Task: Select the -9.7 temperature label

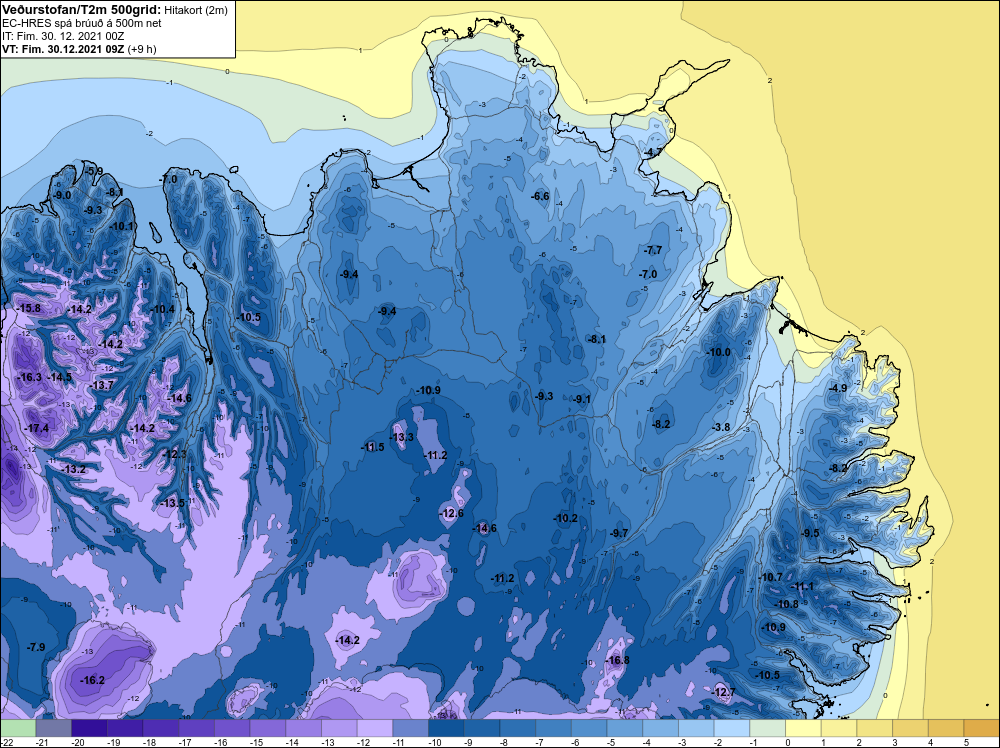Action: point(619,532)
